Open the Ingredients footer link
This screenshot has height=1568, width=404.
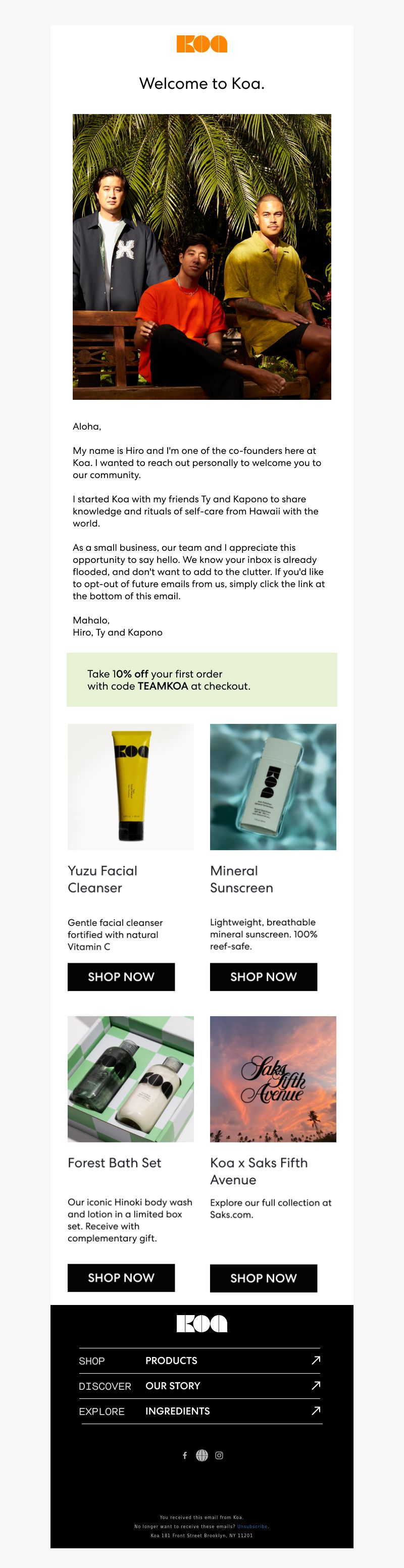tap(177, 1410)
